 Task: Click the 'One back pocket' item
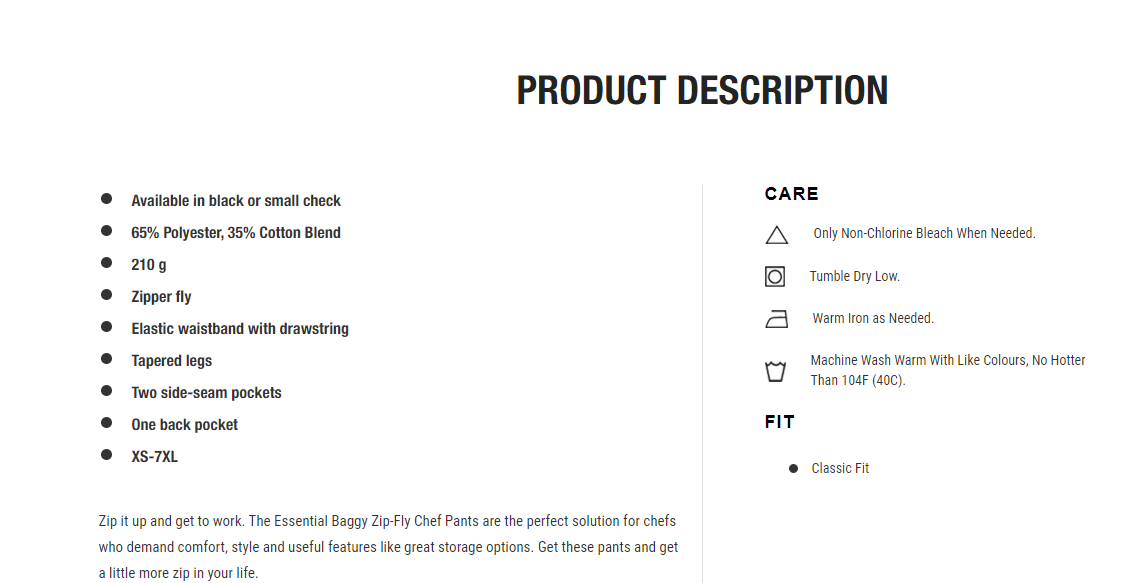[184, 425]
